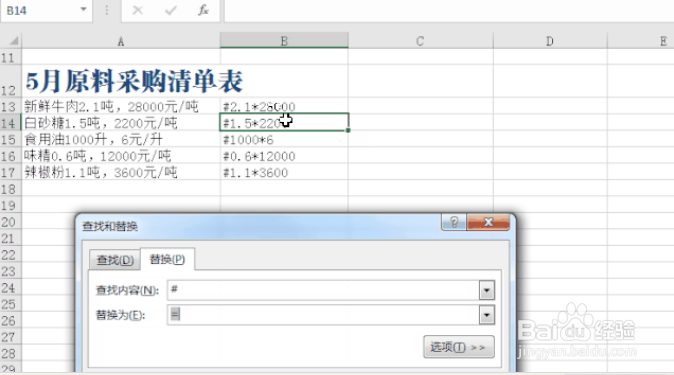Select column B header
Viewport: 674px width, 375px height.
tap(284, 41)
